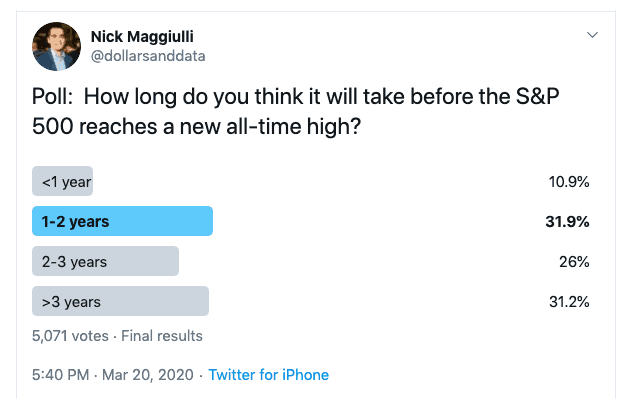Expand the tweet options chevron

(x=593, y=34)
